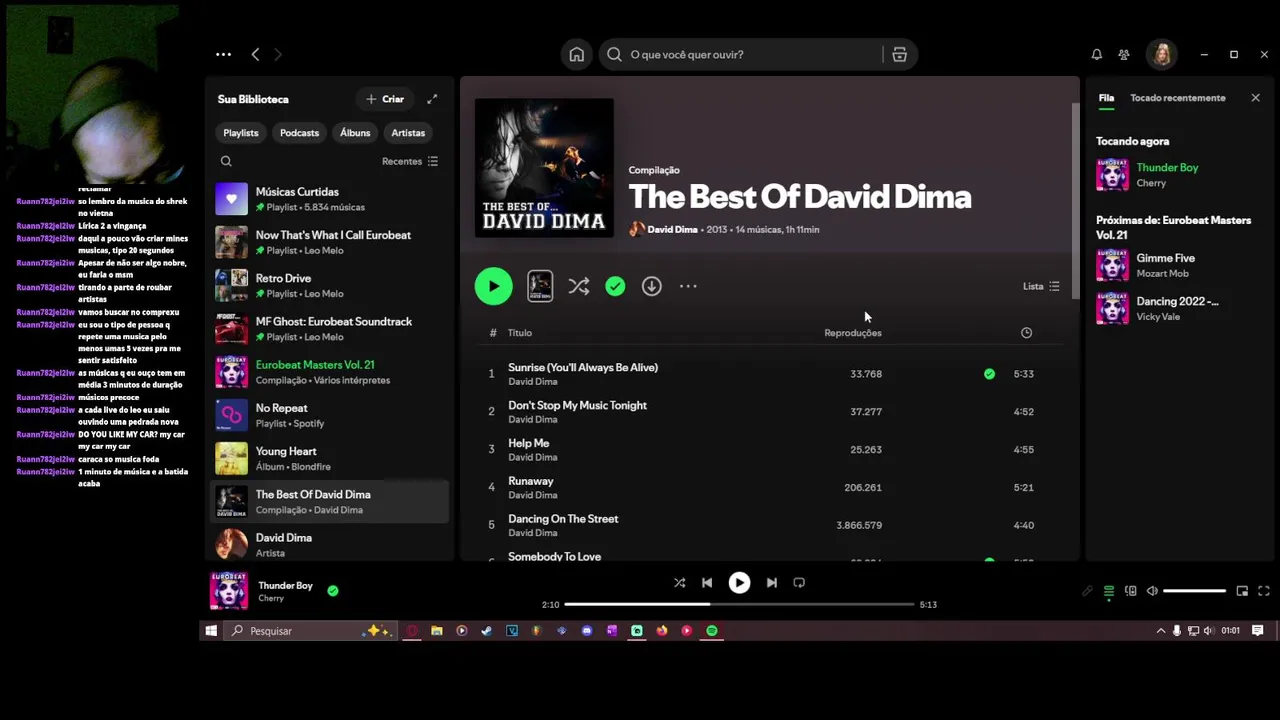This screenshot has height=720, width=1280.
Task: Open Eurobeat Masters Vol. 21 compilation
Action: 330,372
